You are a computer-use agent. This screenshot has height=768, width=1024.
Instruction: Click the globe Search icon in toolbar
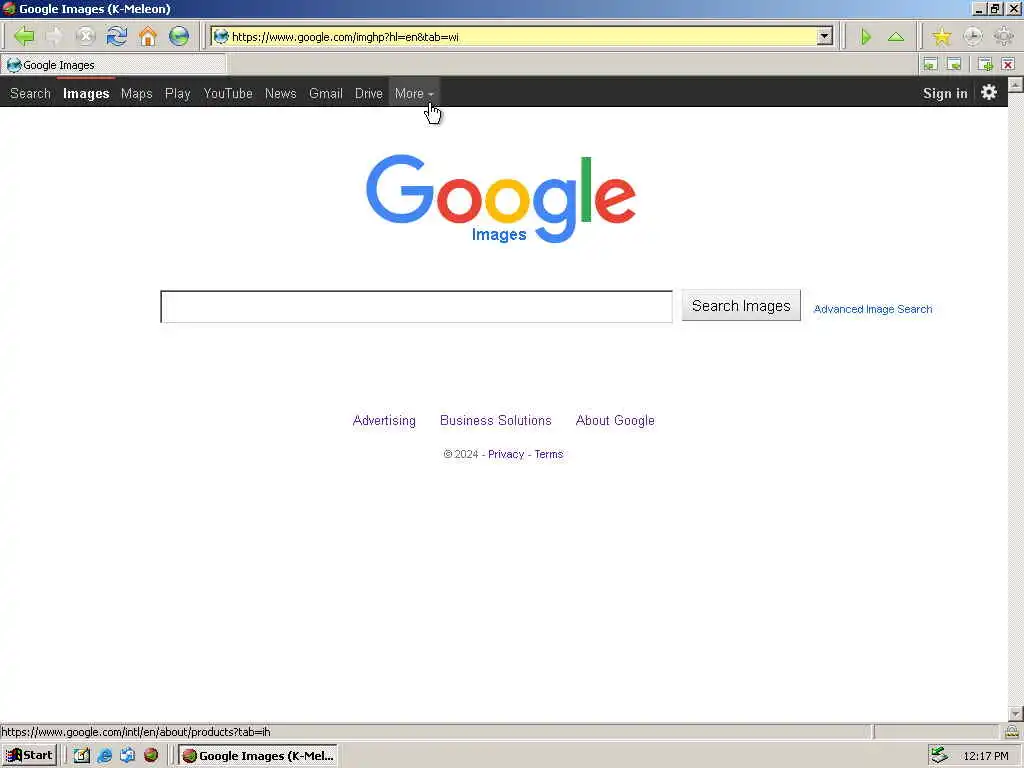click(x=179, y=37)
